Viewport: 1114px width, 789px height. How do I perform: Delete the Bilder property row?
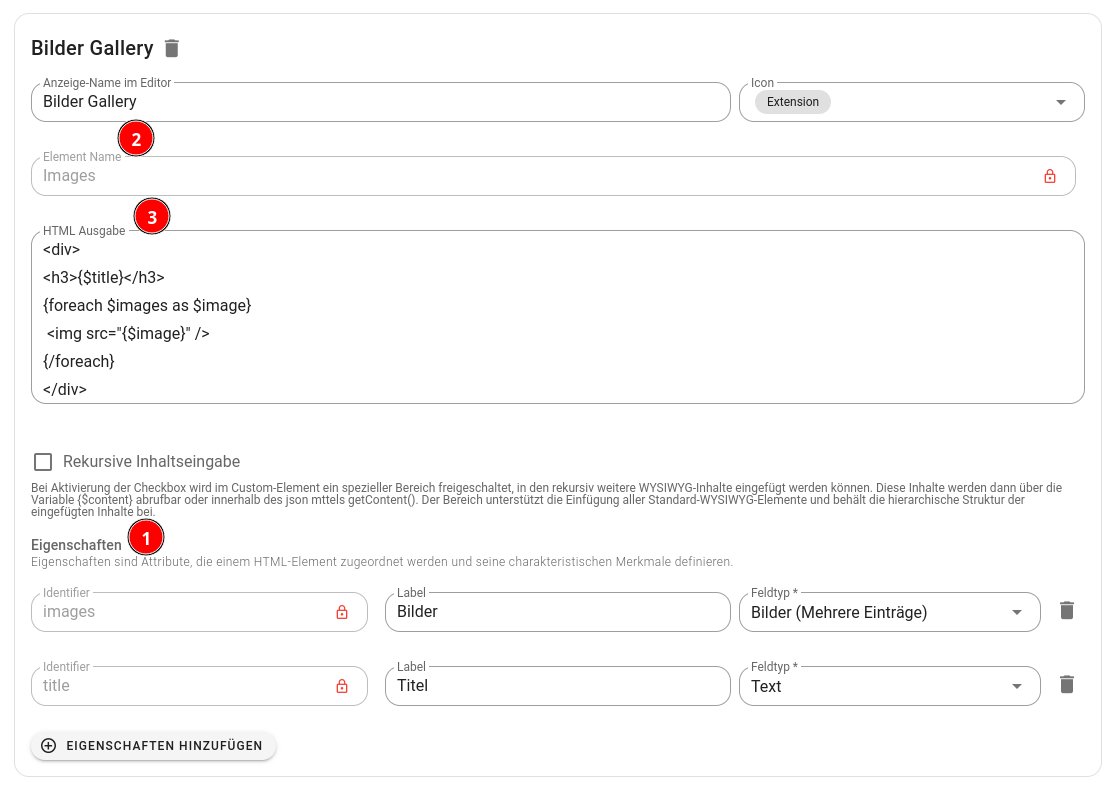click(x=1067, y=611)
